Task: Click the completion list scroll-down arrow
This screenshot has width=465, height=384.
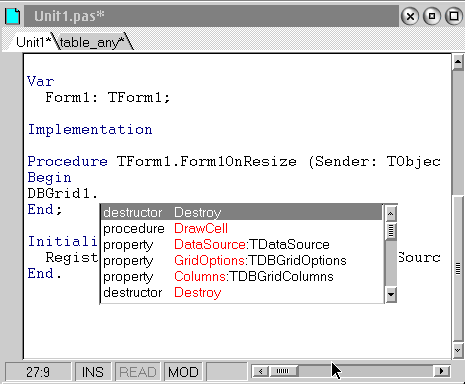Action: pyautogui.click(x=391, y=294)
